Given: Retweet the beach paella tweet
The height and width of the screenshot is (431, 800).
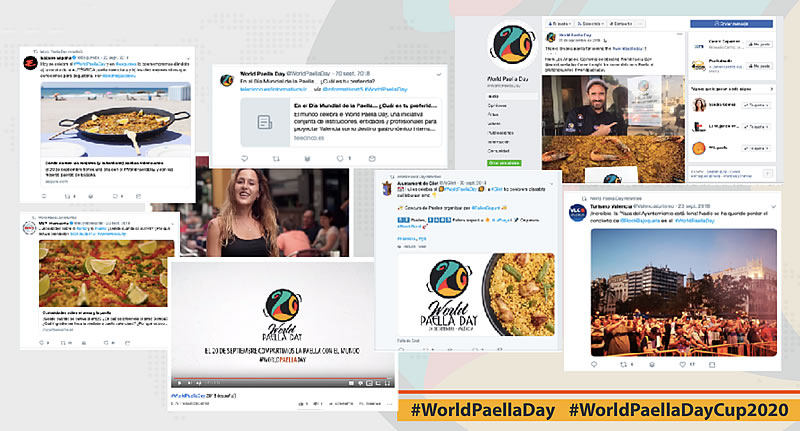Looking at the screenshot, I should pos(67,196).
